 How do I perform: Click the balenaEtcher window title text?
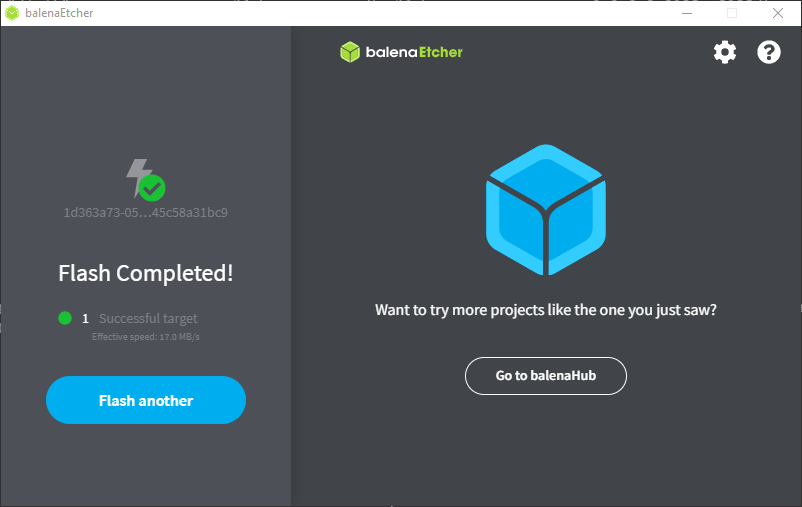(59, 13)
